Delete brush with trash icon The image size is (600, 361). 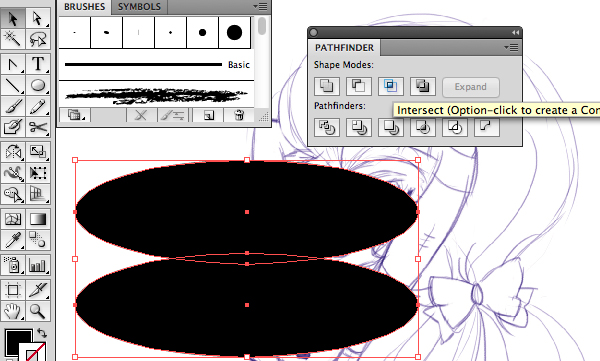point(239,115)
